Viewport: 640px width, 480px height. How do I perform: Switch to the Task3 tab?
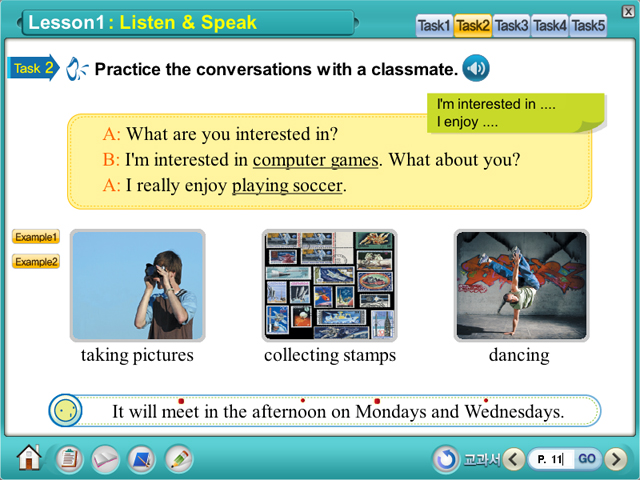[x=511, y=26]
